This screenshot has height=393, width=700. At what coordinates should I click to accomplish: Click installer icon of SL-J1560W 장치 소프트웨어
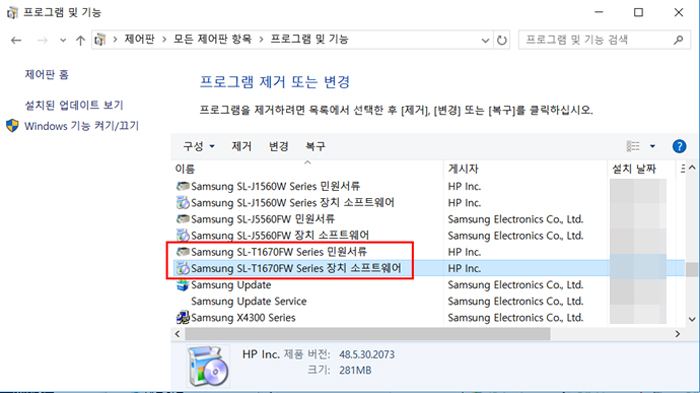[x=183, y=203]
